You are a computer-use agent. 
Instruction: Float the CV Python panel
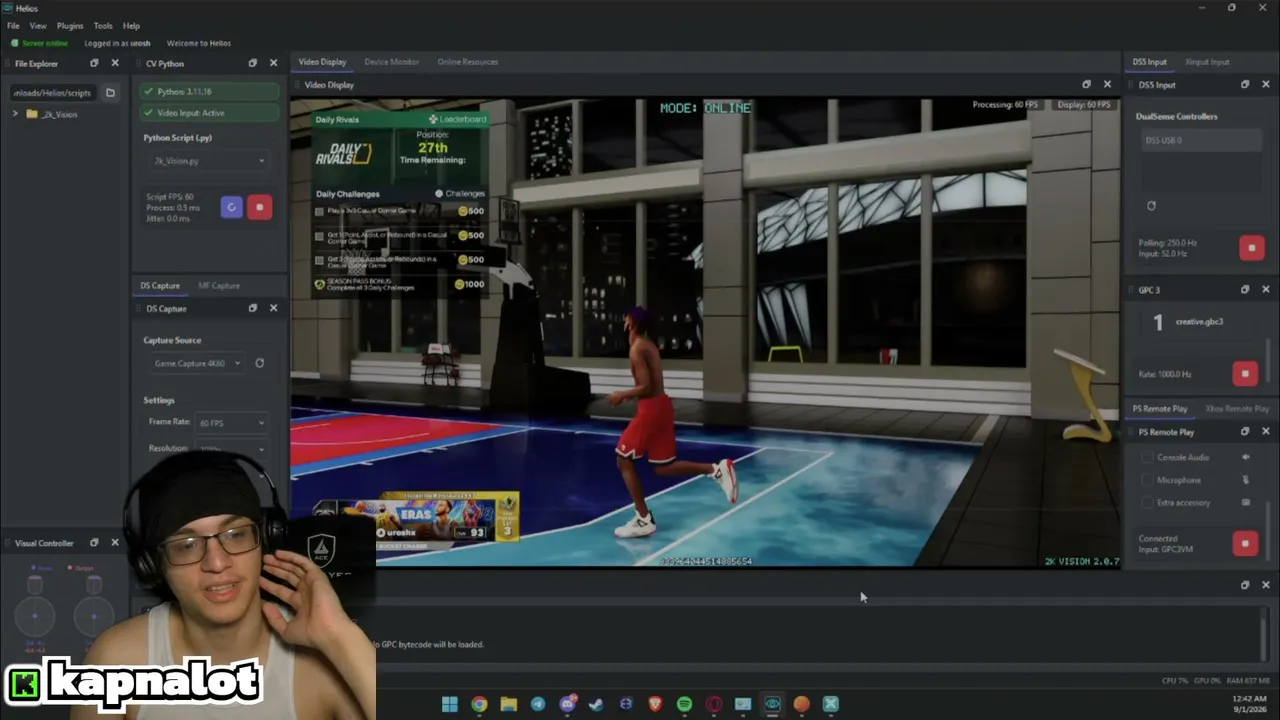(252, 63)
